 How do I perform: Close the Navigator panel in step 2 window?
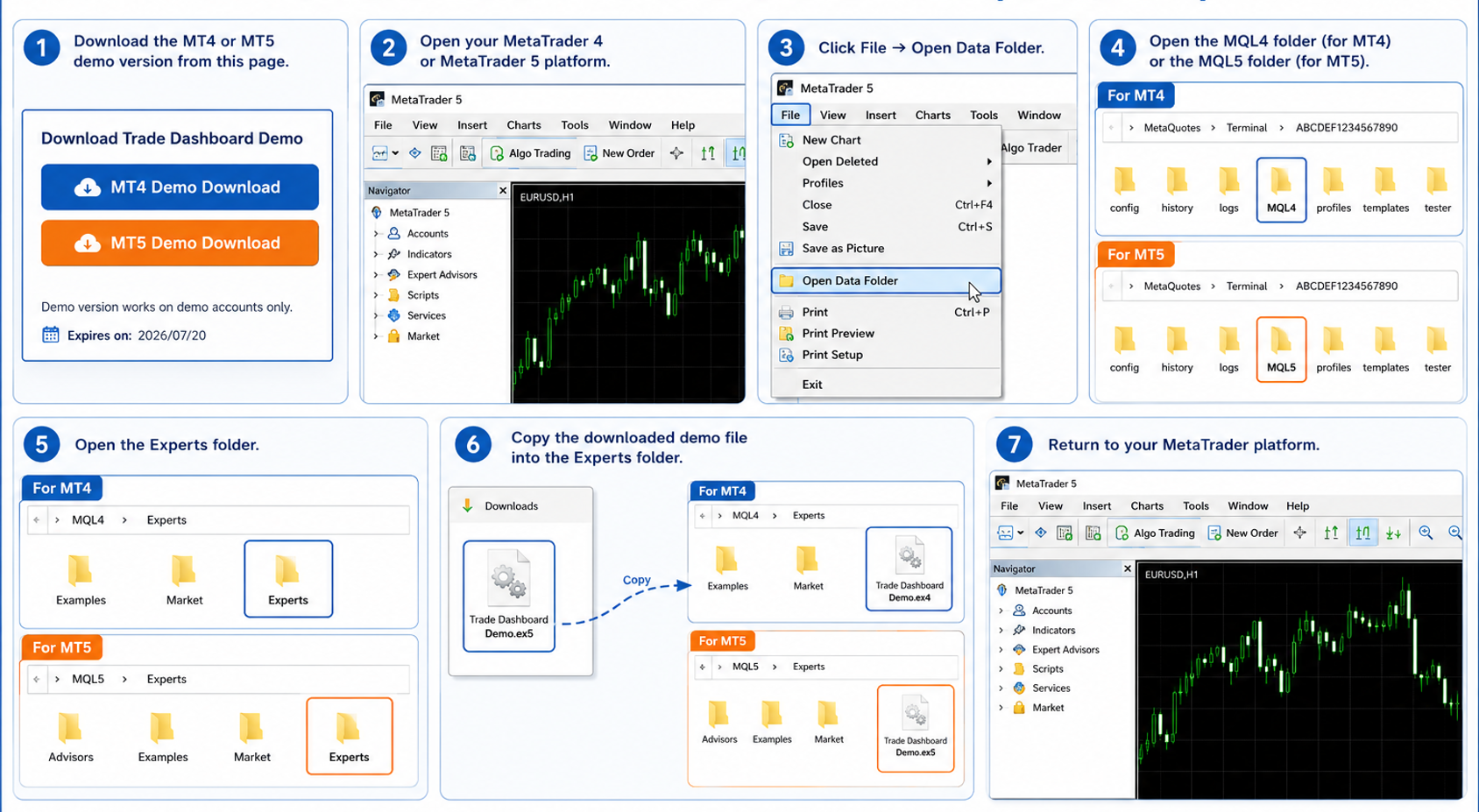pyautogui.click(x=502, y=190)
